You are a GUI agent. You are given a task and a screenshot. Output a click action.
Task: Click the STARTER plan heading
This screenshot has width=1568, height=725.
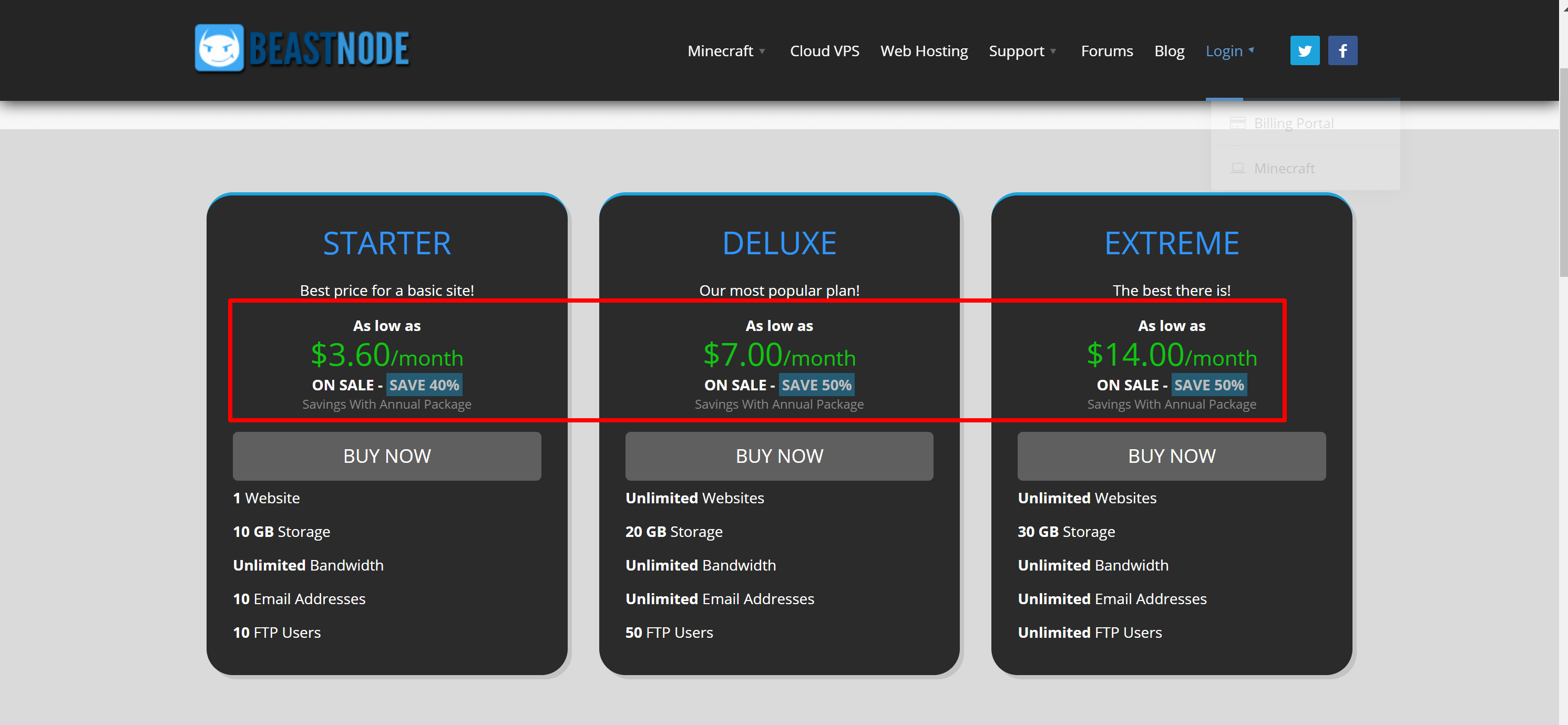point(386,243)
